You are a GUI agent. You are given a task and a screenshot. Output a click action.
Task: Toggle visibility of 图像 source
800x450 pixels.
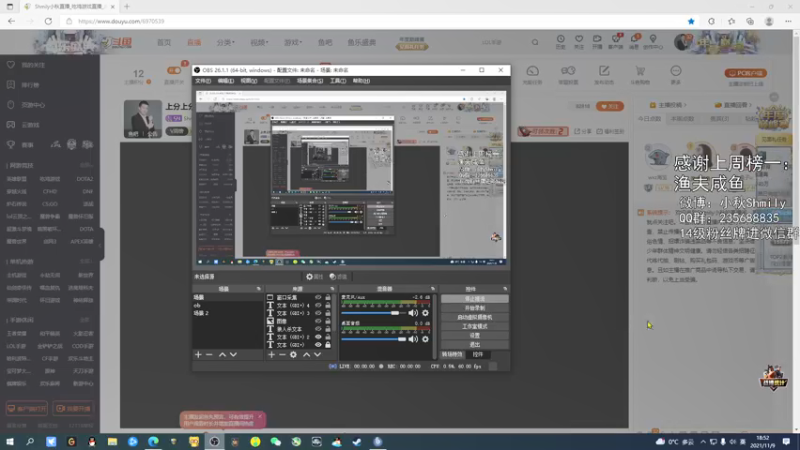point(318,321)
